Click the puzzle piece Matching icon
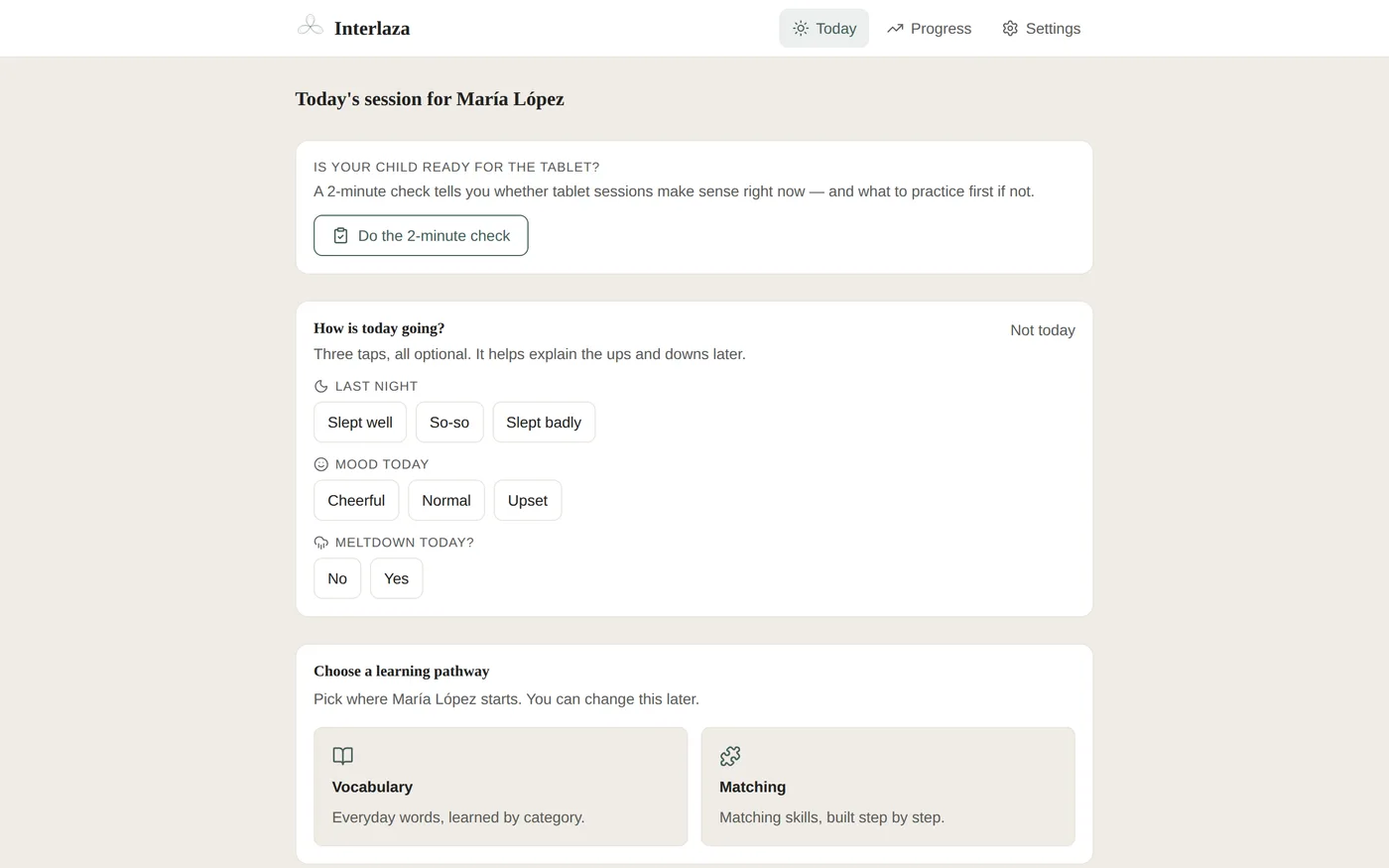Image resolution: width=1389 pixels, height=868 pixels. click(730, 756)
